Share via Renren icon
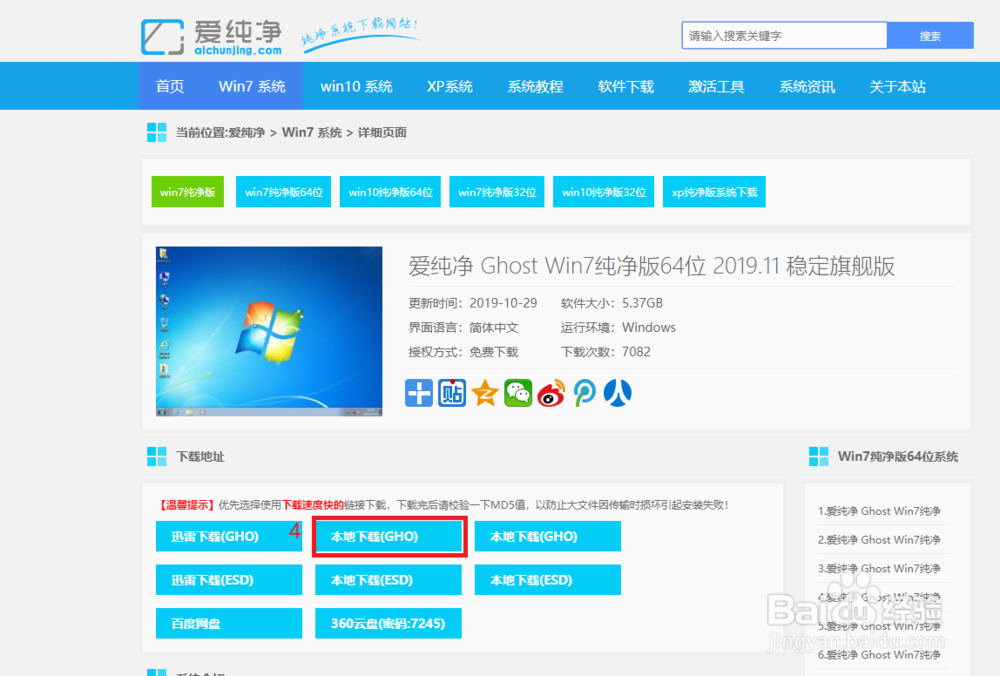Viewport: 1000px width, 676px height. [617, 393]
